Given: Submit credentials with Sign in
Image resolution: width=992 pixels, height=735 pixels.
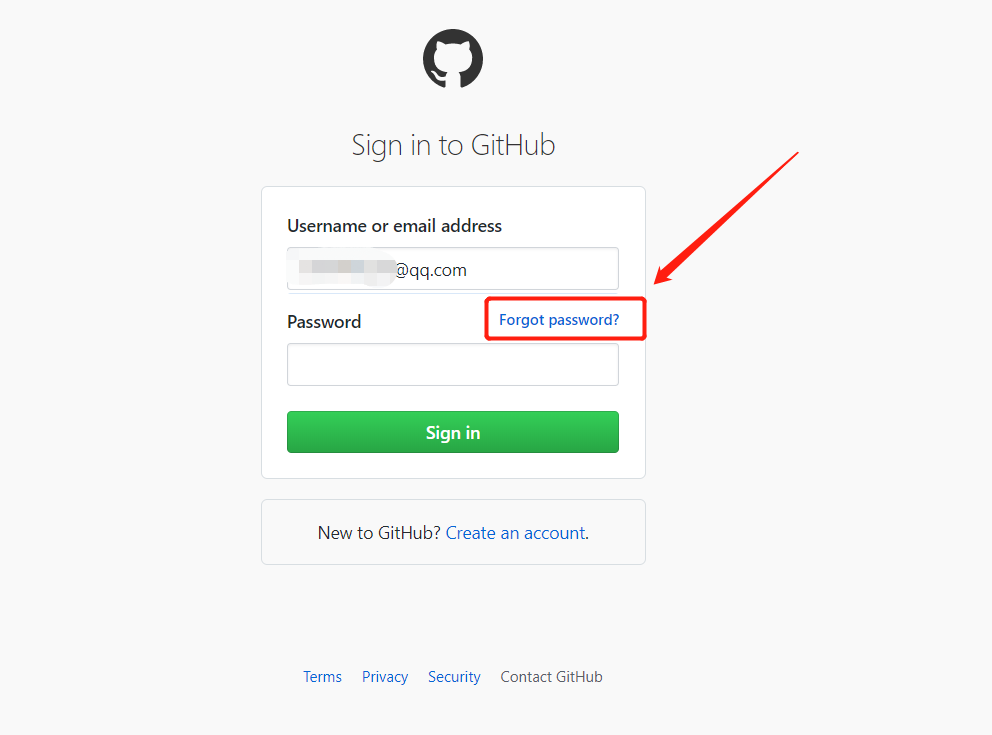Looking at the screenshot, I should (452, 432).
